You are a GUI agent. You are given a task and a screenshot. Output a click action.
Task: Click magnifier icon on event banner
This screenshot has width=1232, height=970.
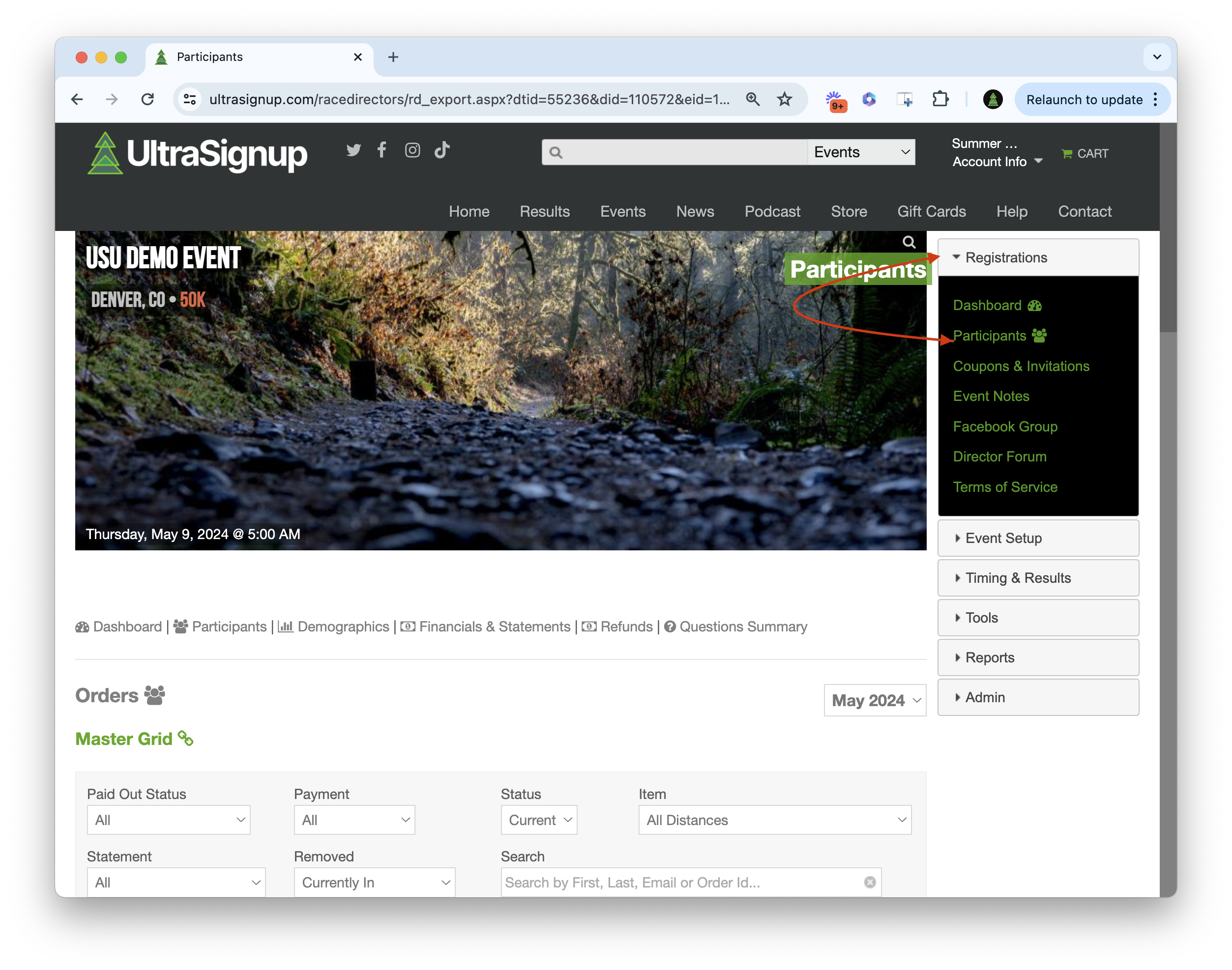tap(909, 243)
